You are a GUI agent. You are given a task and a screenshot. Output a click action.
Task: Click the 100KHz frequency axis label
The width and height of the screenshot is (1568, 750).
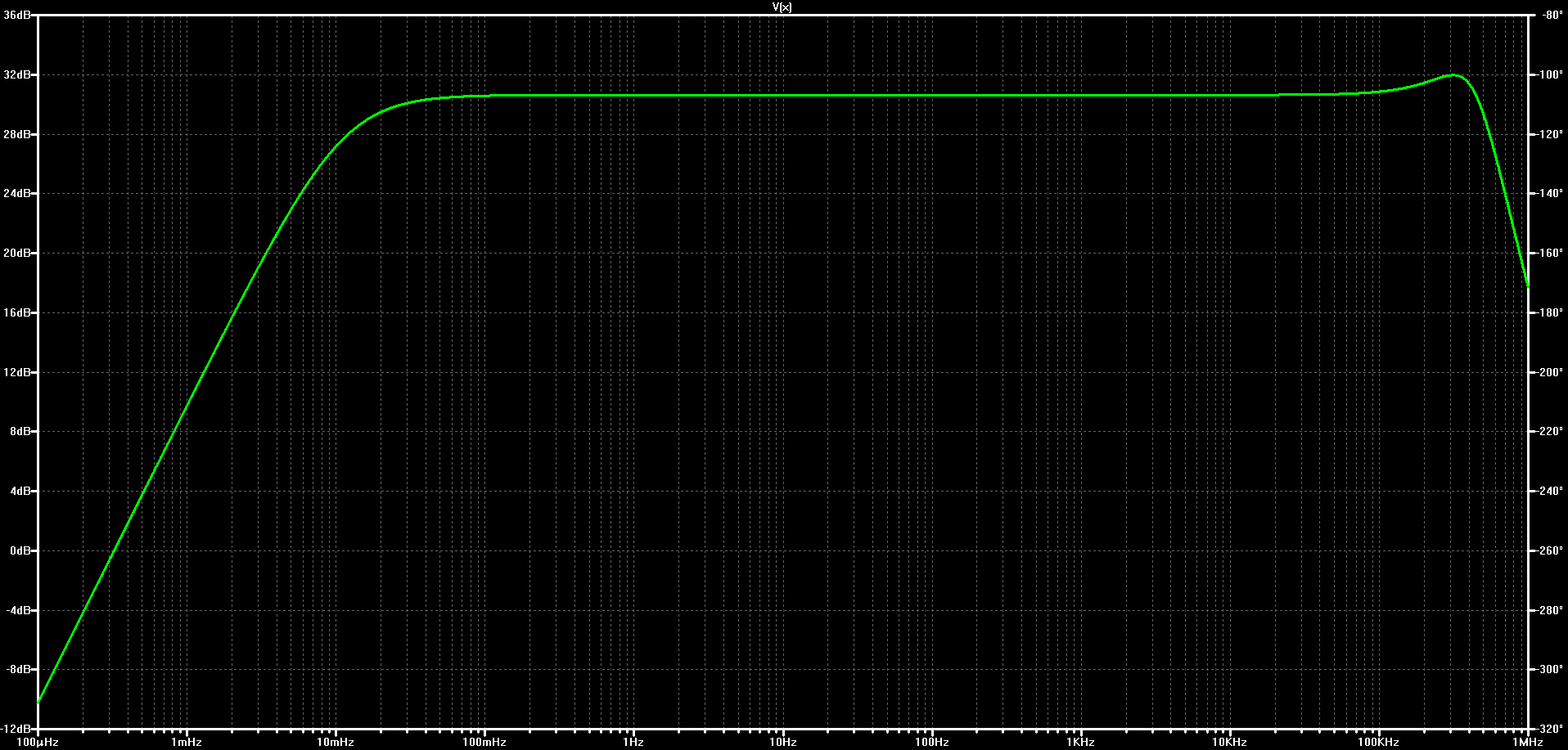tap(1379, 742)
